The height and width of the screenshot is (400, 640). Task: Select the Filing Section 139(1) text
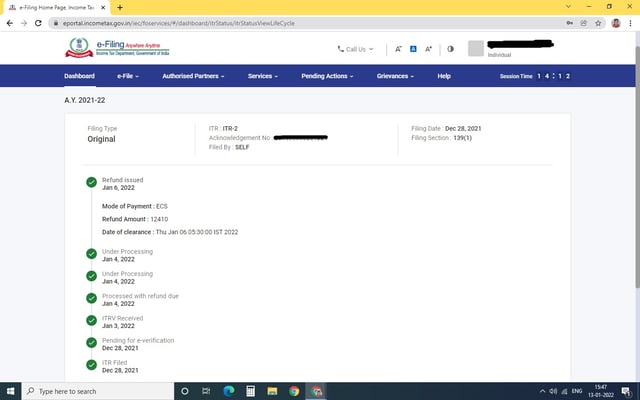441,138
